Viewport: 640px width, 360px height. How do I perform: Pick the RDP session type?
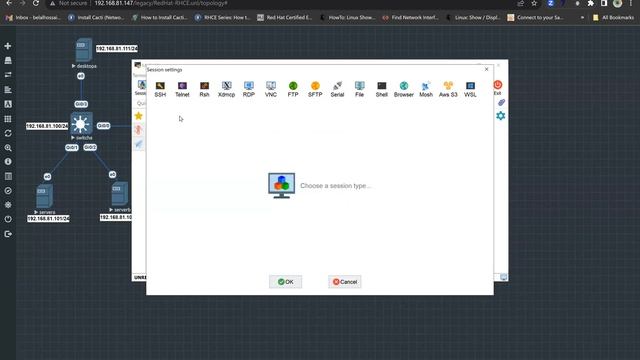coord(249,89)
